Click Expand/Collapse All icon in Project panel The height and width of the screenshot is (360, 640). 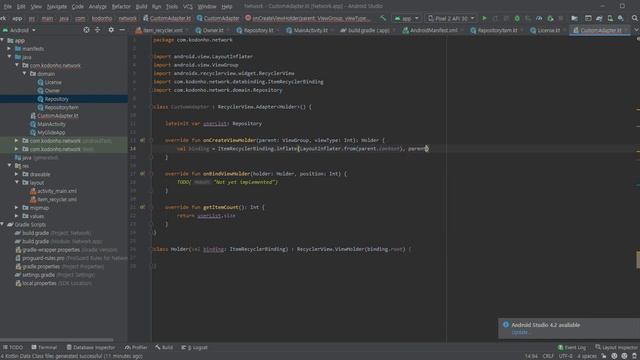[x=98, y=30]
